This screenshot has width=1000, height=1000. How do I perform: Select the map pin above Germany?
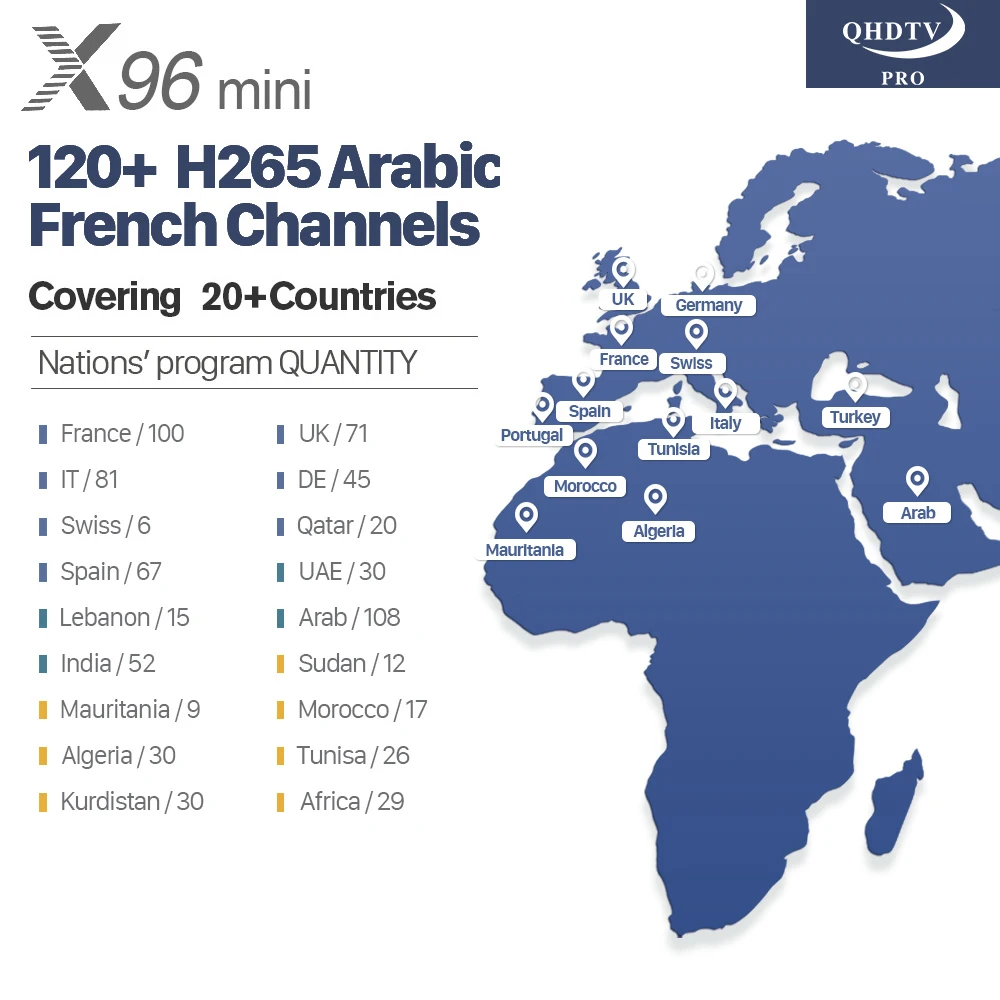coord(703,278)
